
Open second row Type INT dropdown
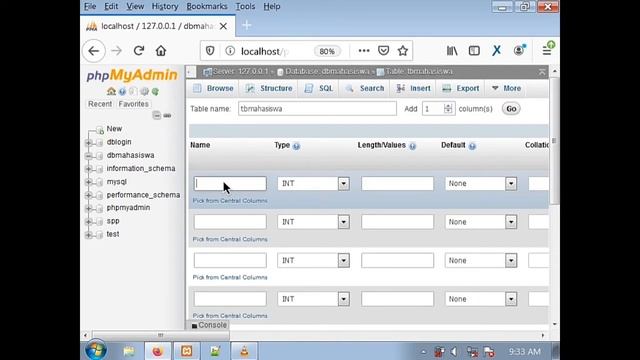[x=313, y=222]
